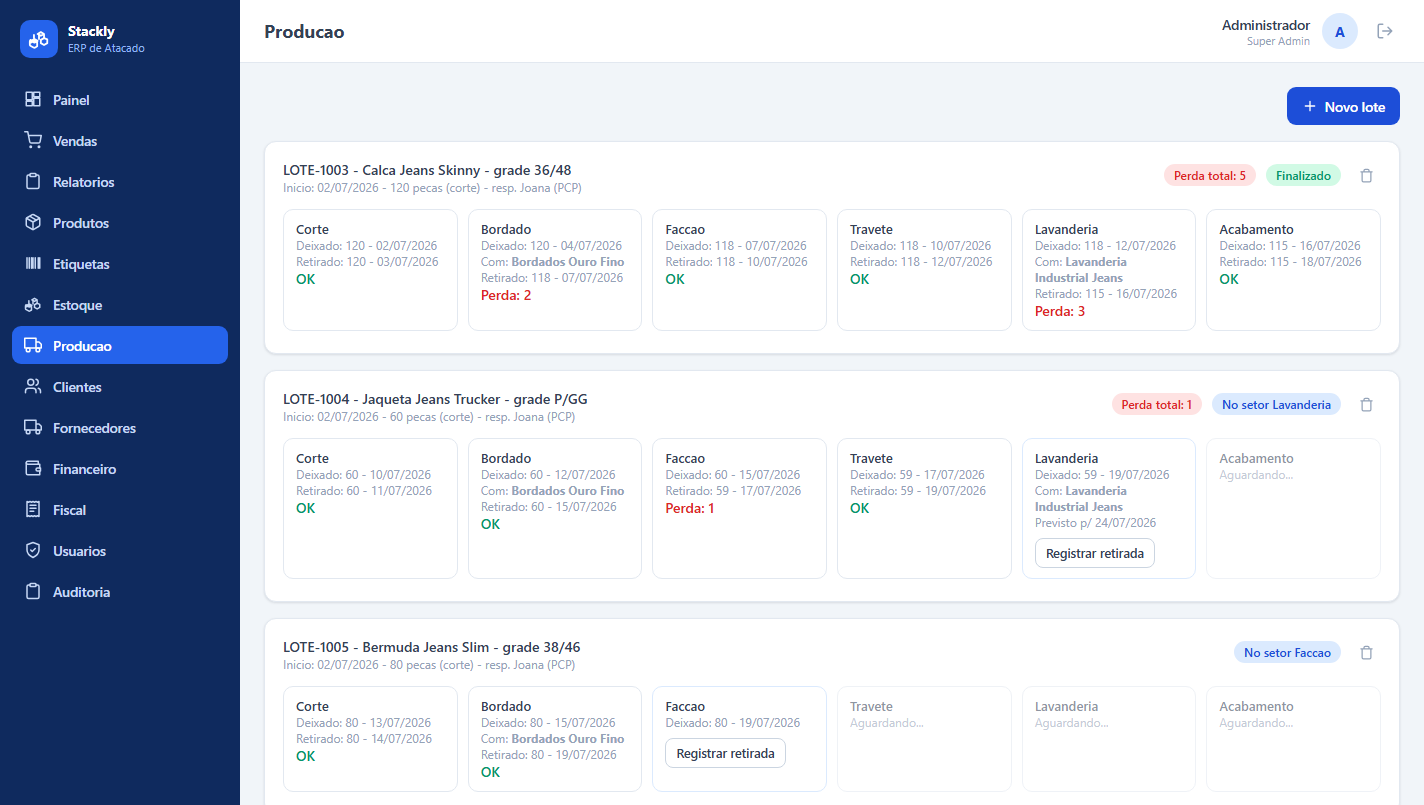Select the Corte stage card of LOTE-1003
The image size is (1424, 805).
point(370,270)
